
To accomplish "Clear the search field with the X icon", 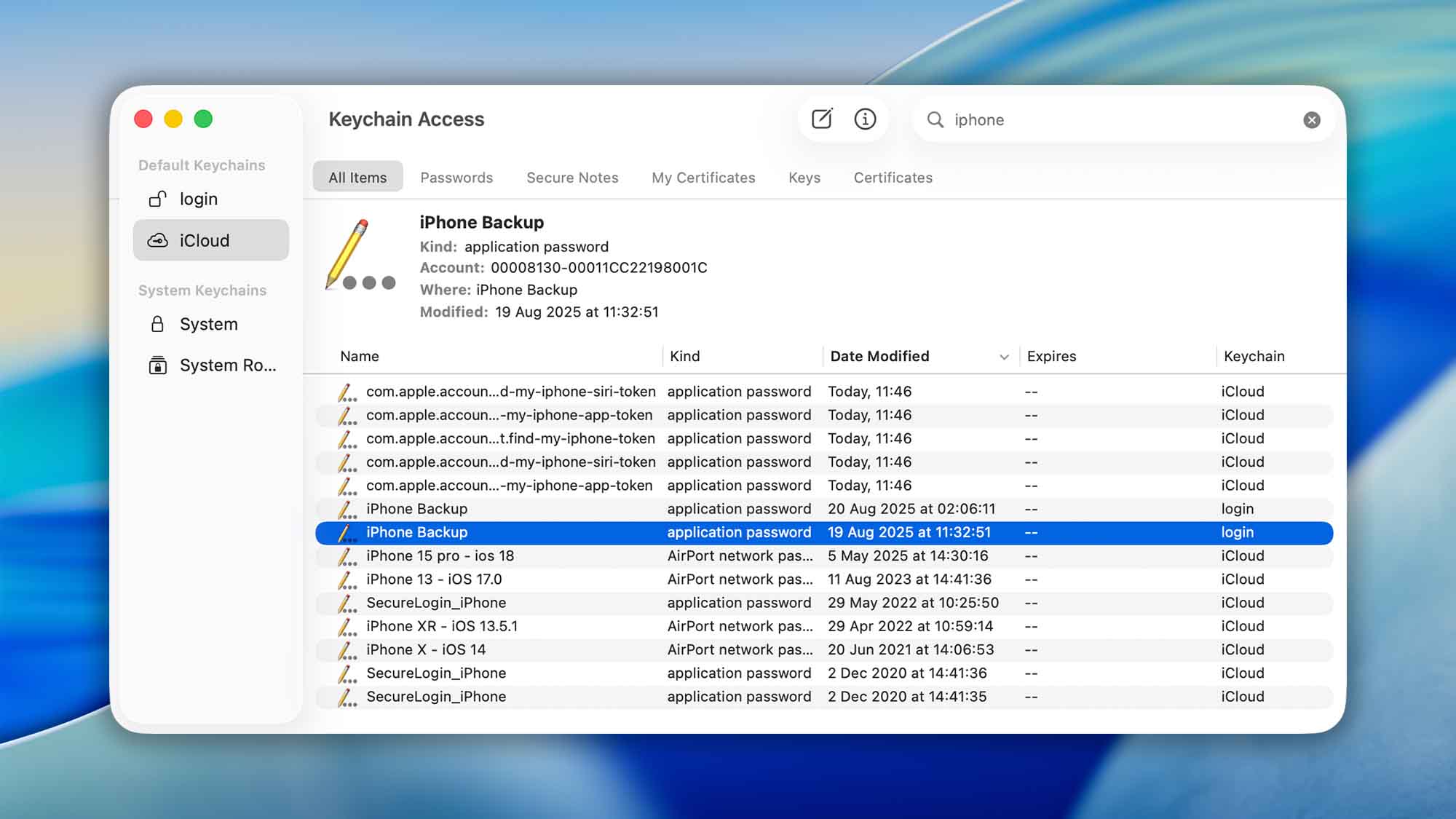I will coord(1312,120).
